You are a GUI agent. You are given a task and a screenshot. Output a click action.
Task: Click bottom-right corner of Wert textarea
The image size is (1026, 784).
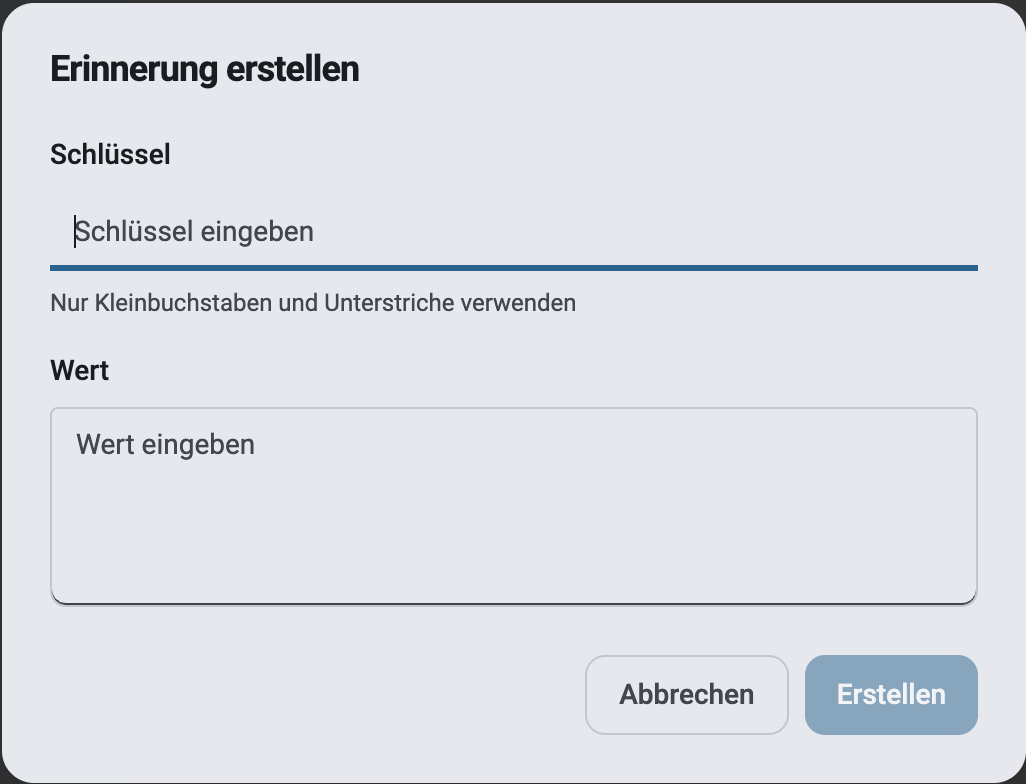pos(971,598)
